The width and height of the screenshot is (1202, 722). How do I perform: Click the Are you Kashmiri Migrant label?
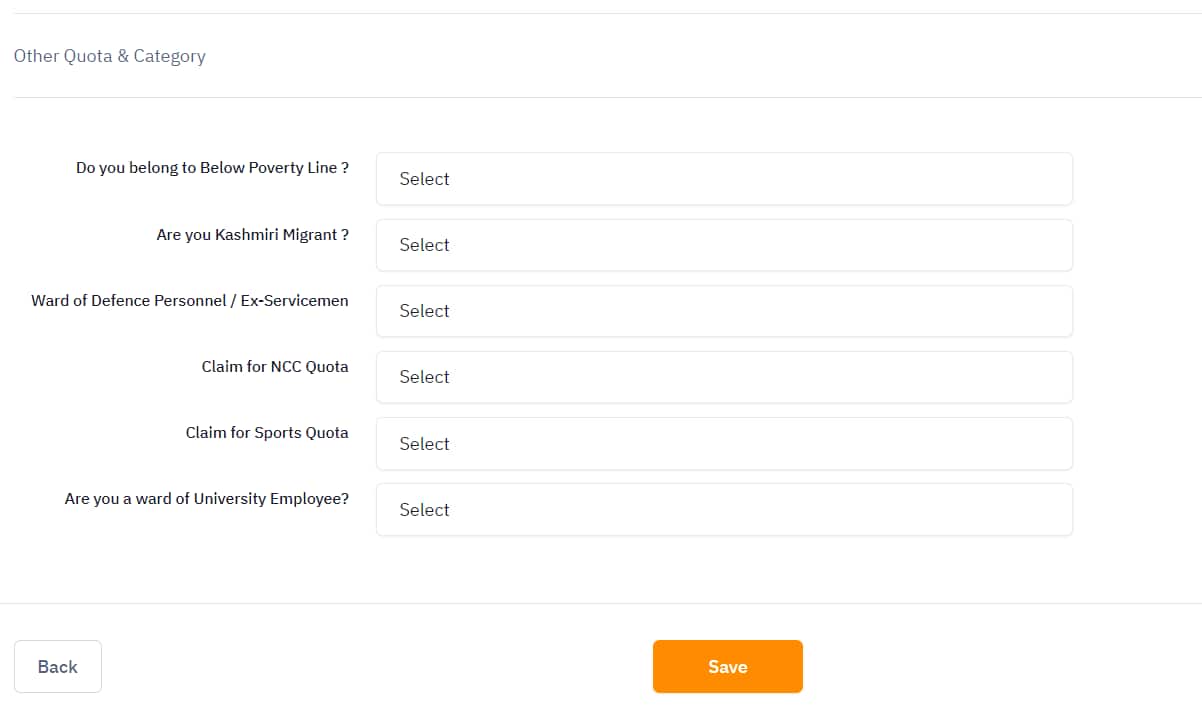[252, 234]
